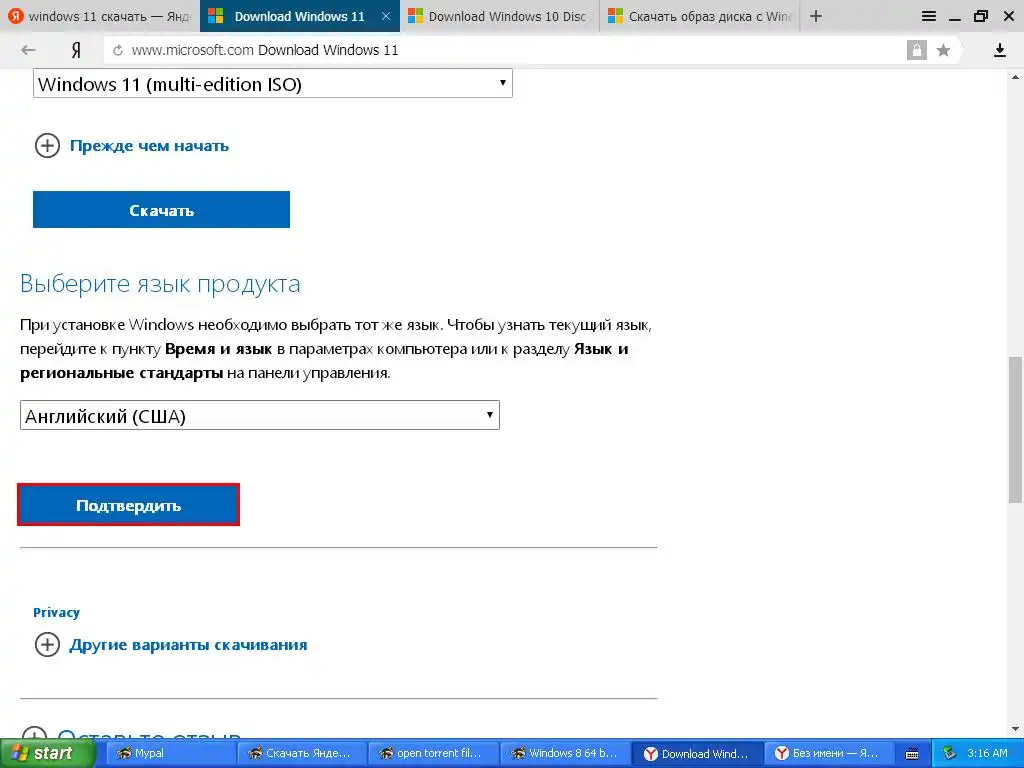Close the Download Windows 11 tab
The image size is (1024, 768).
(x=386, y=16)
